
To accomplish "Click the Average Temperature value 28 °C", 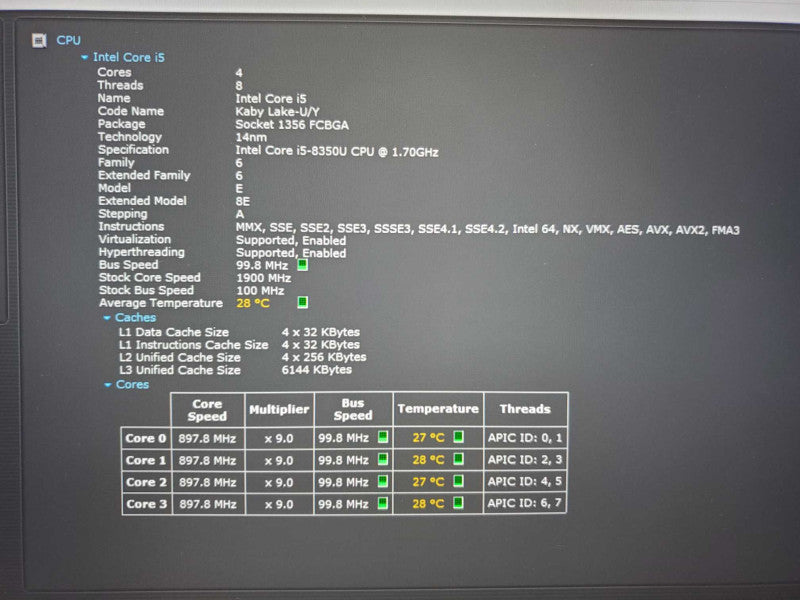I will point(253,304).
